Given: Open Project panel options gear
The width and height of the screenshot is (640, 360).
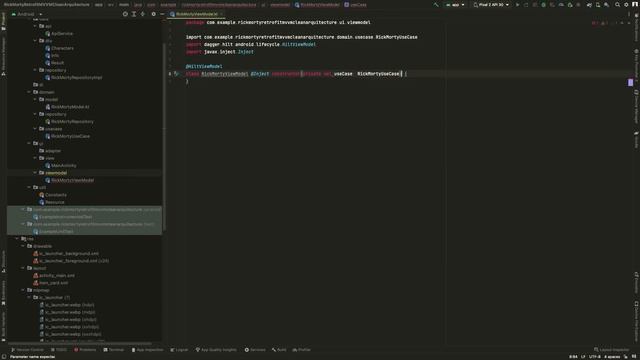Looking at the screenshot, I should [153, 14].
